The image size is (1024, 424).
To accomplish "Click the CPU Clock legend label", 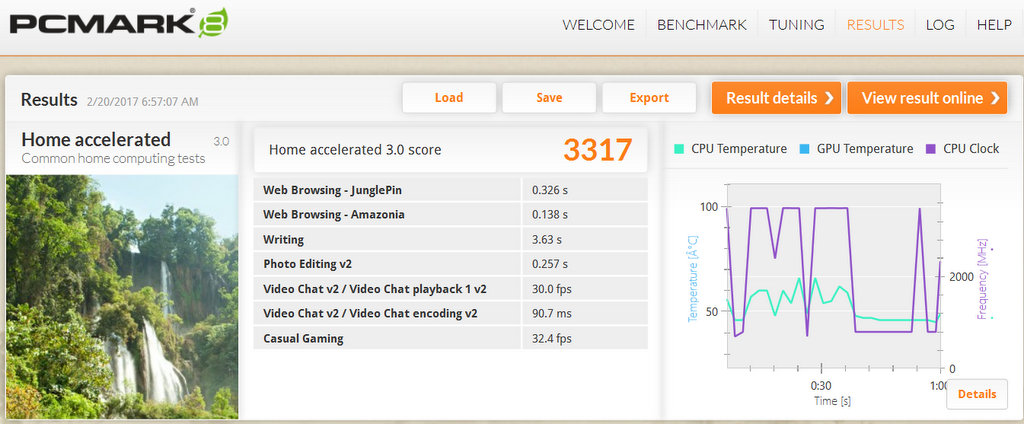I will [971, 149].
